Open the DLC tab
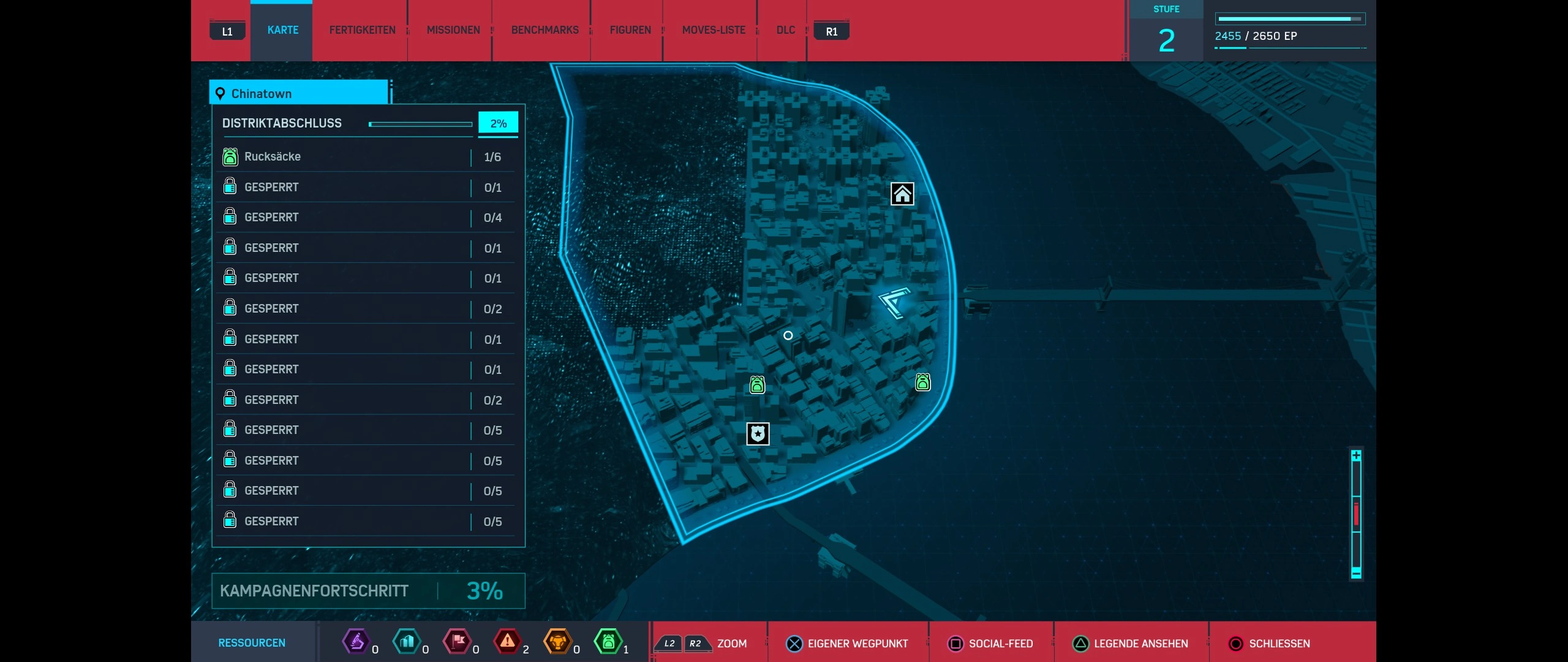This screenshot has width=1568, height=662. point(786,30)
